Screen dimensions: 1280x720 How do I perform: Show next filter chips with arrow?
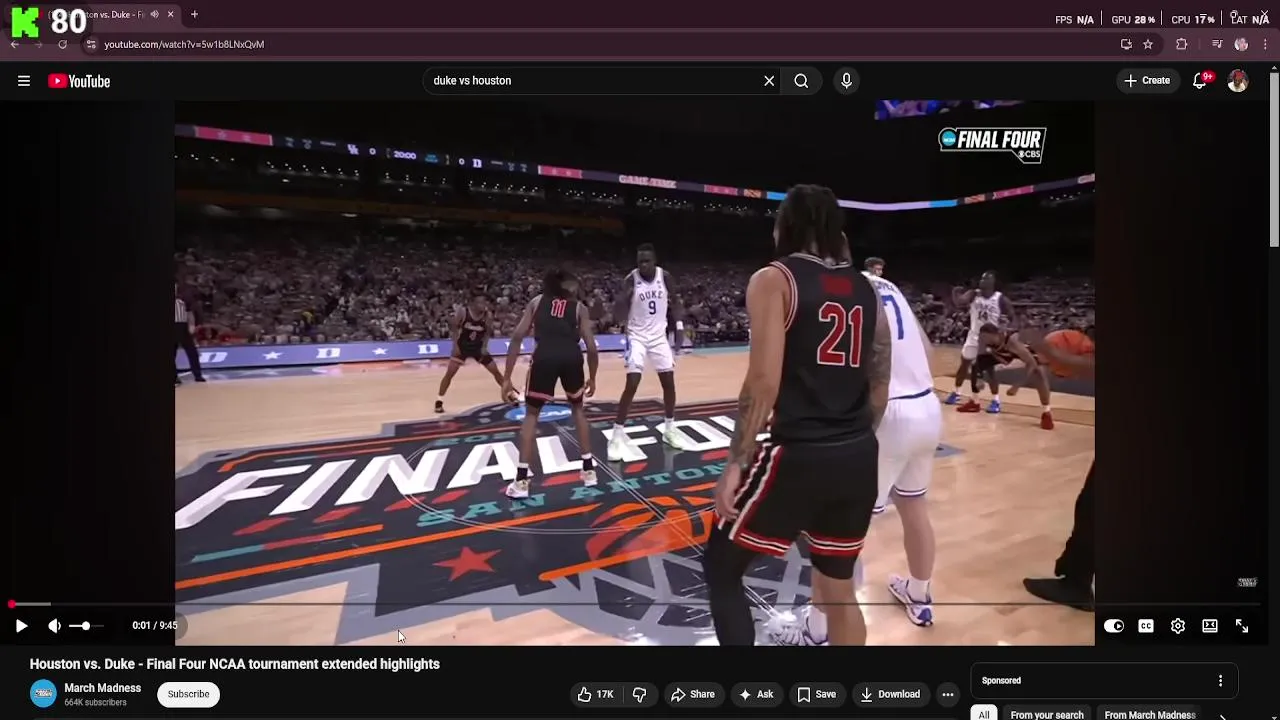(1222, 716)
